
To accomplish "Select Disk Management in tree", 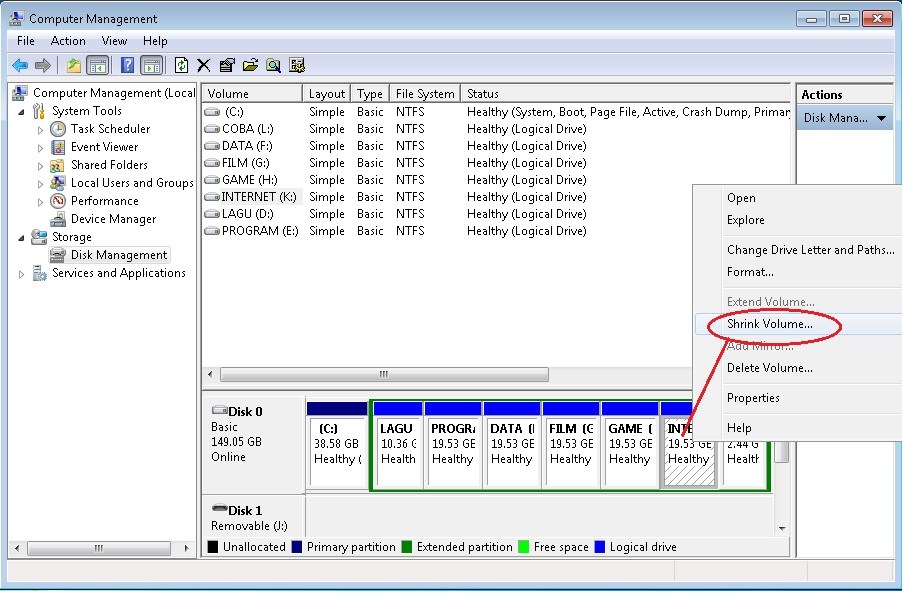I will tap(110, 255).
